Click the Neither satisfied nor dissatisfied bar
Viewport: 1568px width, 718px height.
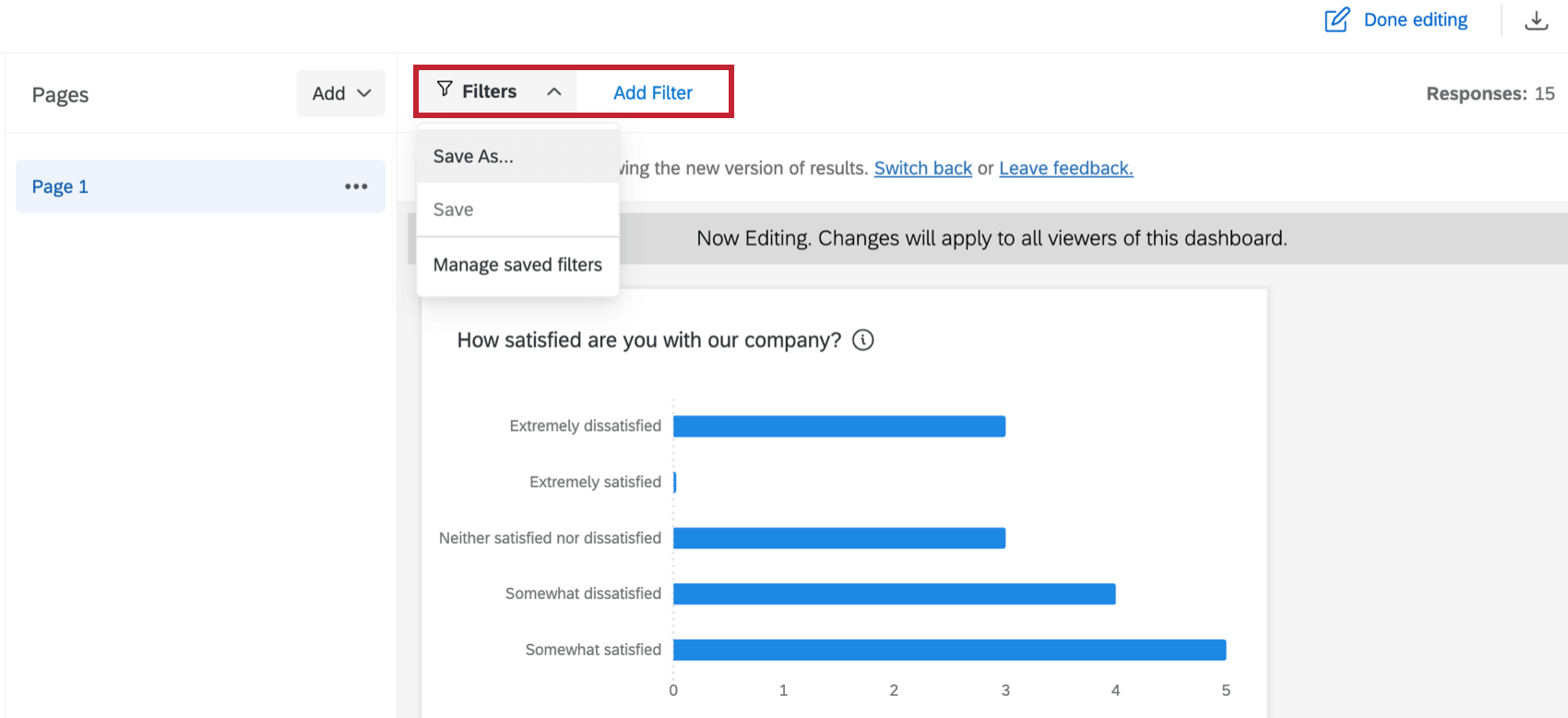point(838,538)
